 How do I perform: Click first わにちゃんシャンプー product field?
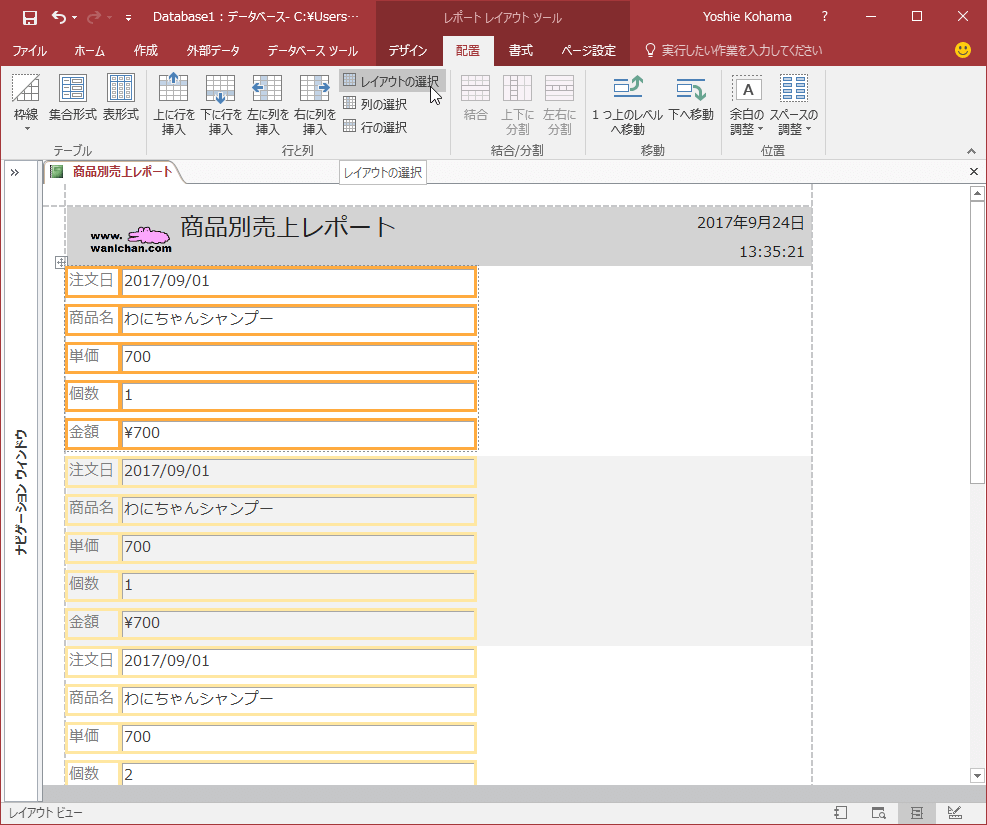coord(298,320)
